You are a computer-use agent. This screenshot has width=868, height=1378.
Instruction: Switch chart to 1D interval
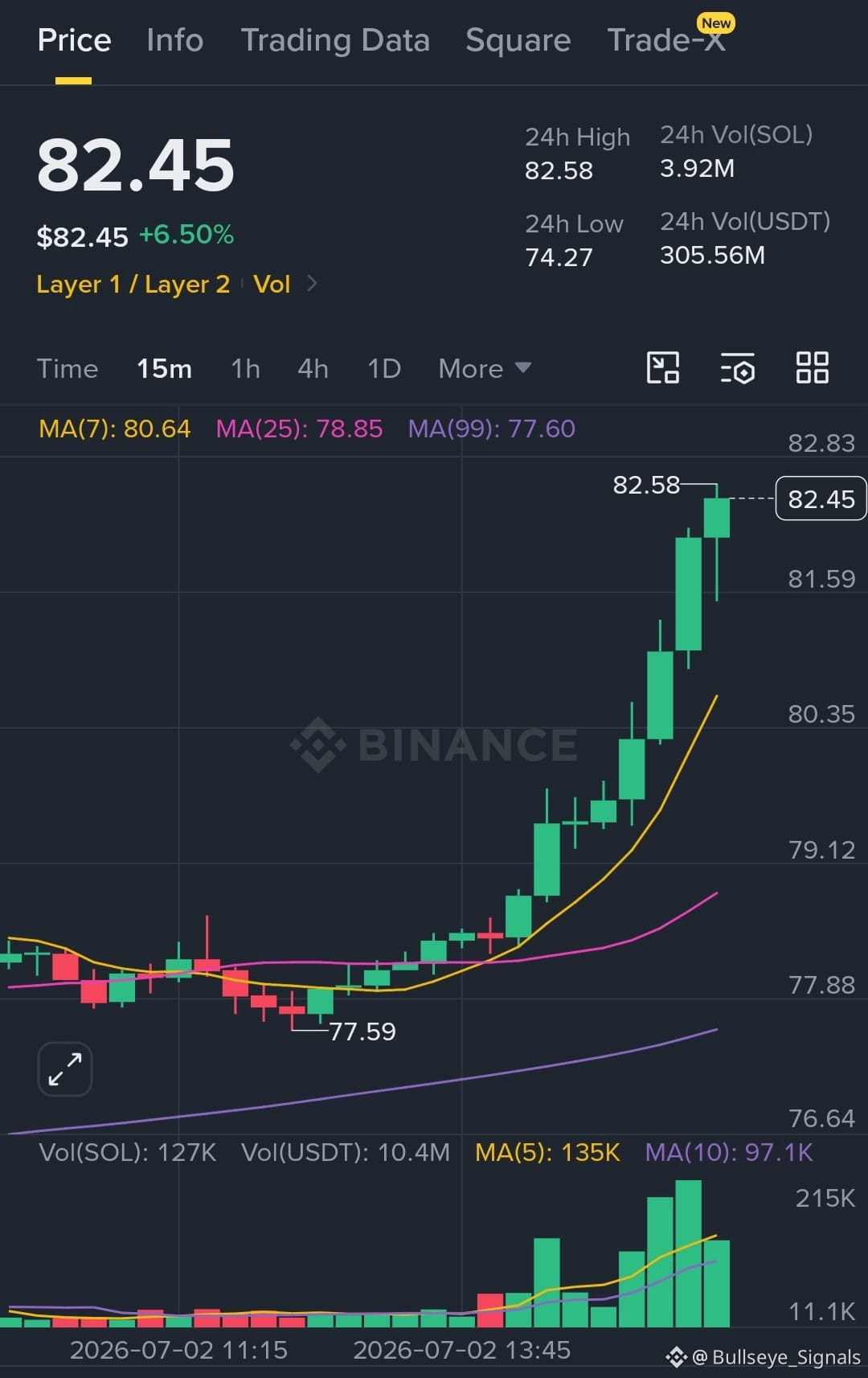pyautogui.click(x=384, y=369)
